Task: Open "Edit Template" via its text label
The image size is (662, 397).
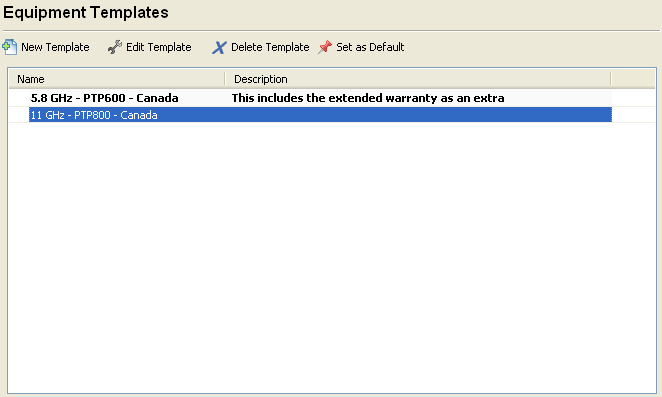Action: 159,47
